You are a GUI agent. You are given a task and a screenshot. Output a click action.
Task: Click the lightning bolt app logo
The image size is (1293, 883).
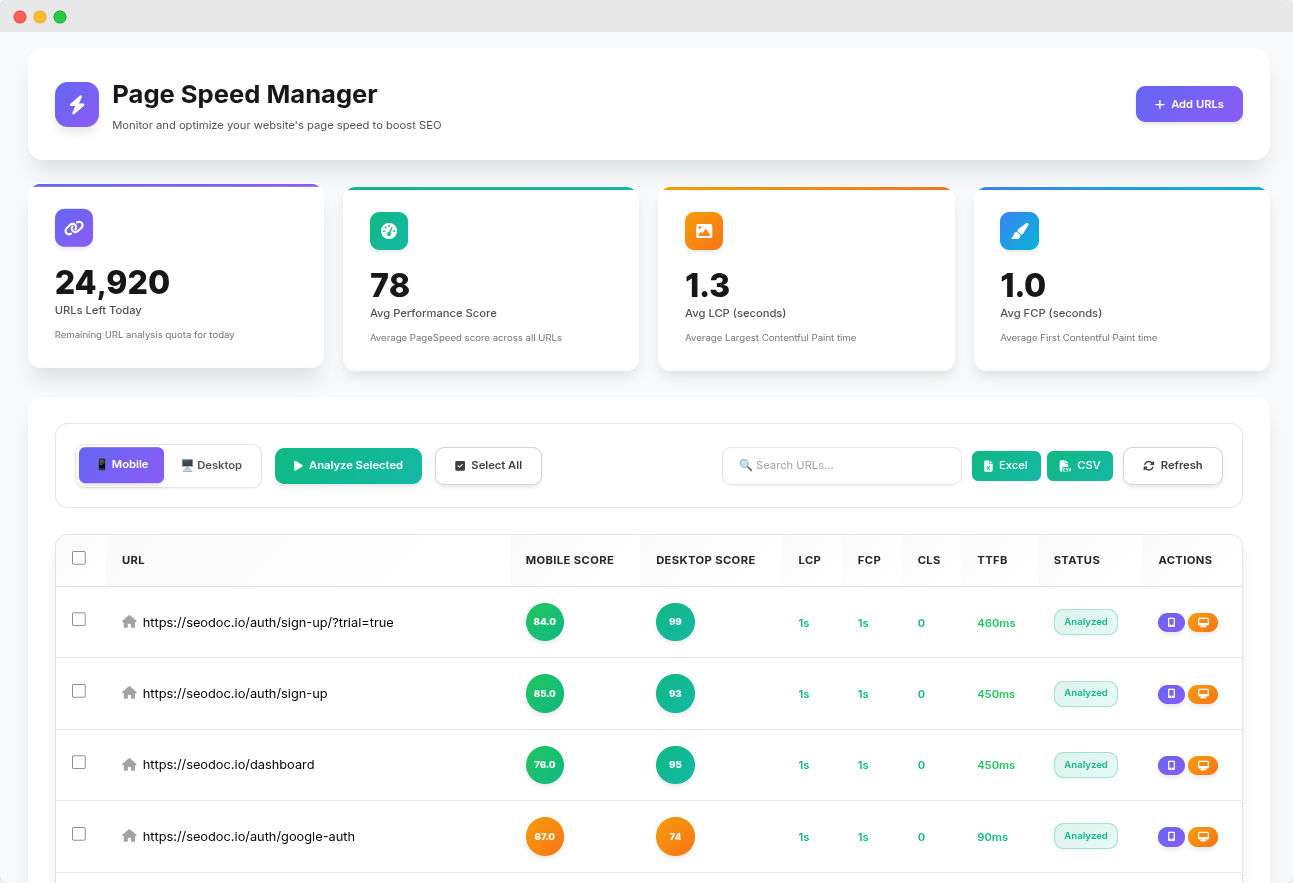coord(77,104)
